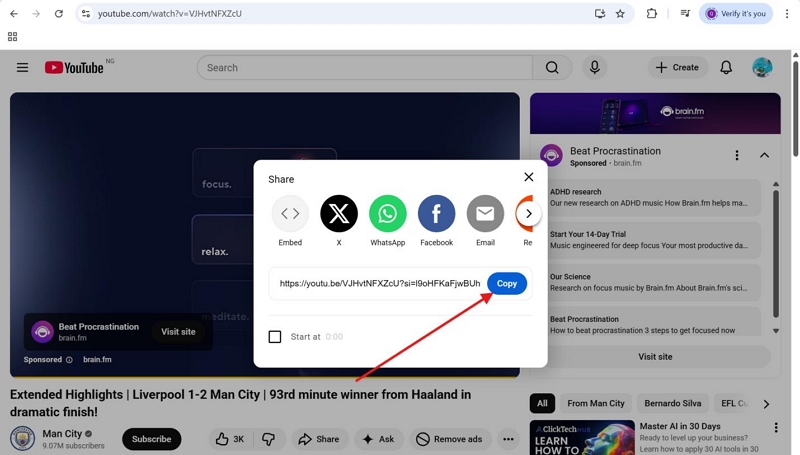The height and width of the screenshot is (455, 800).
Task: Click the YouTube search input field
Action: (364, 67)
